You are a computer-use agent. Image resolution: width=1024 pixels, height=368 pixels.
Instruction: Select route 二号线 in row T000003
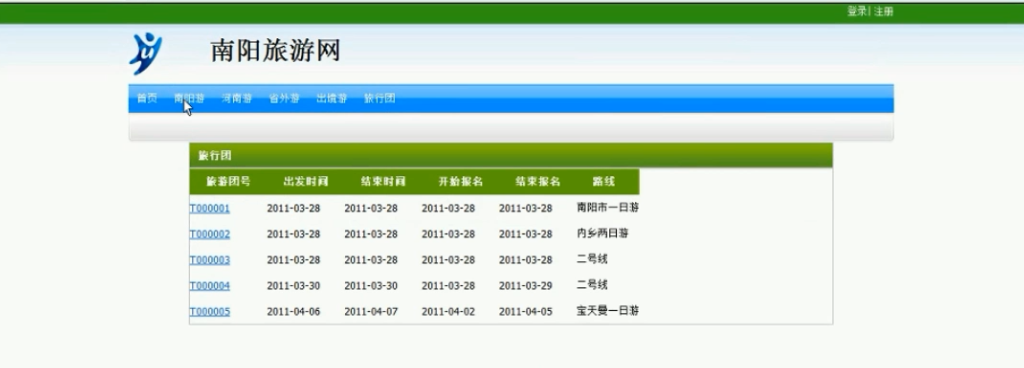tap(592, 259)
